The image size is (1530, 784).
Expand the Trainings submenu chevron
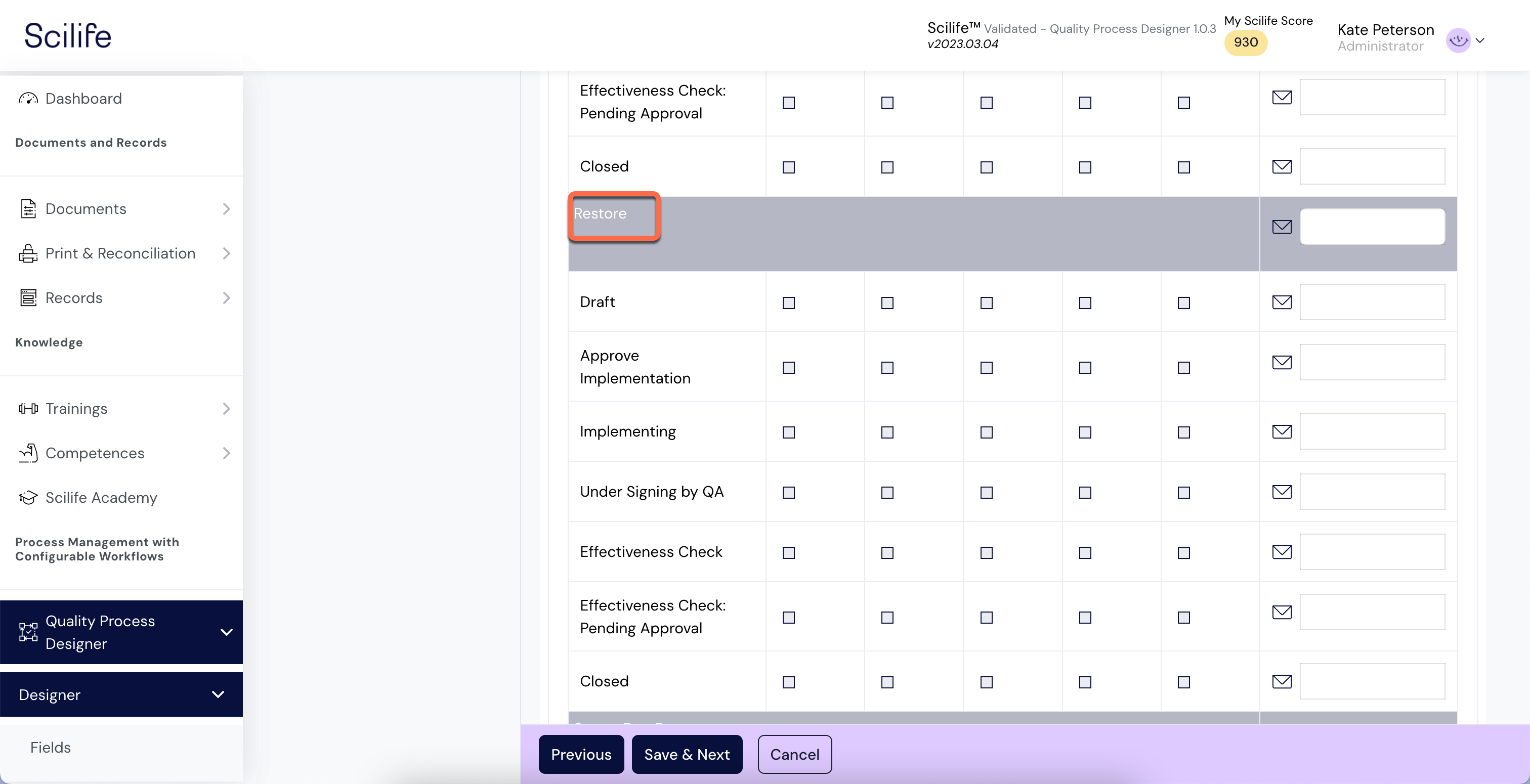pyautogui.click(x=226, y=409)
